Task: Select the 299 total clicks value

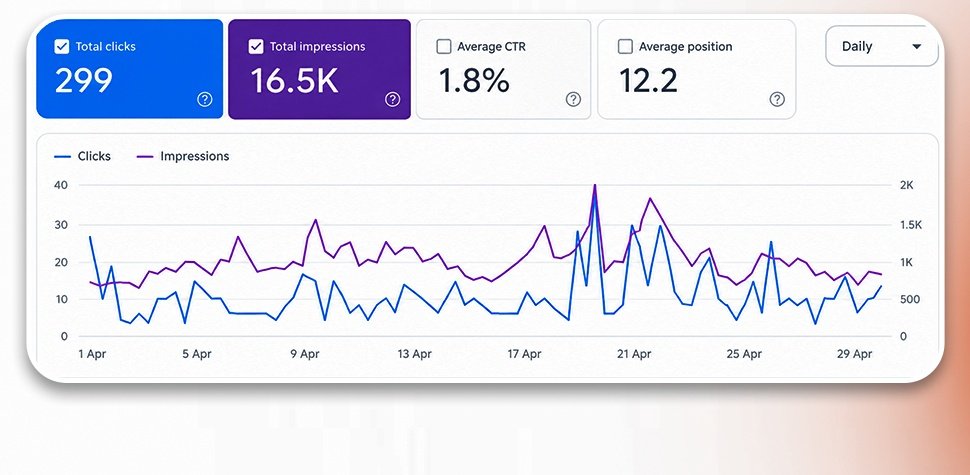Action: (84, 80)
